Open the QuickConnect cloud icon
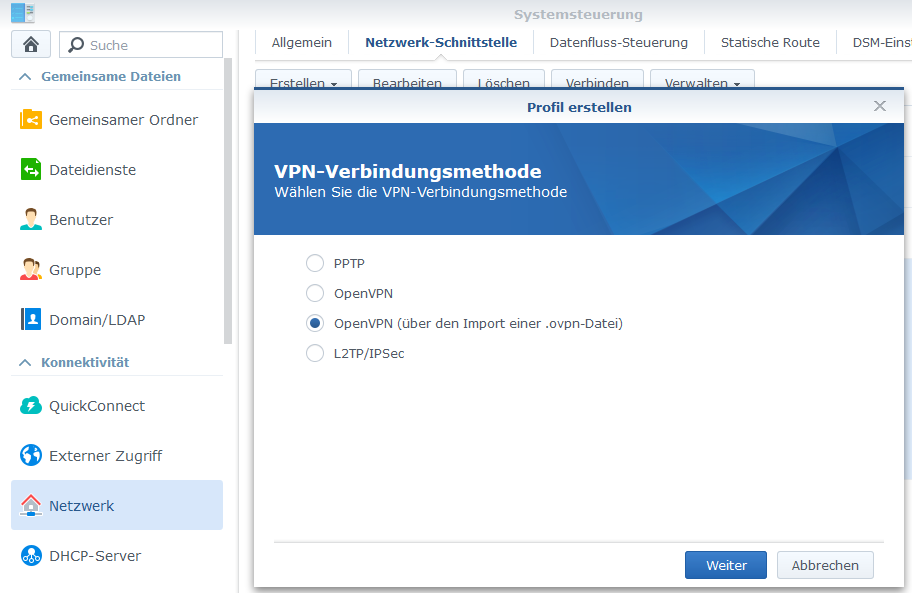Screen dimensions: 912x593 (32, 406)
